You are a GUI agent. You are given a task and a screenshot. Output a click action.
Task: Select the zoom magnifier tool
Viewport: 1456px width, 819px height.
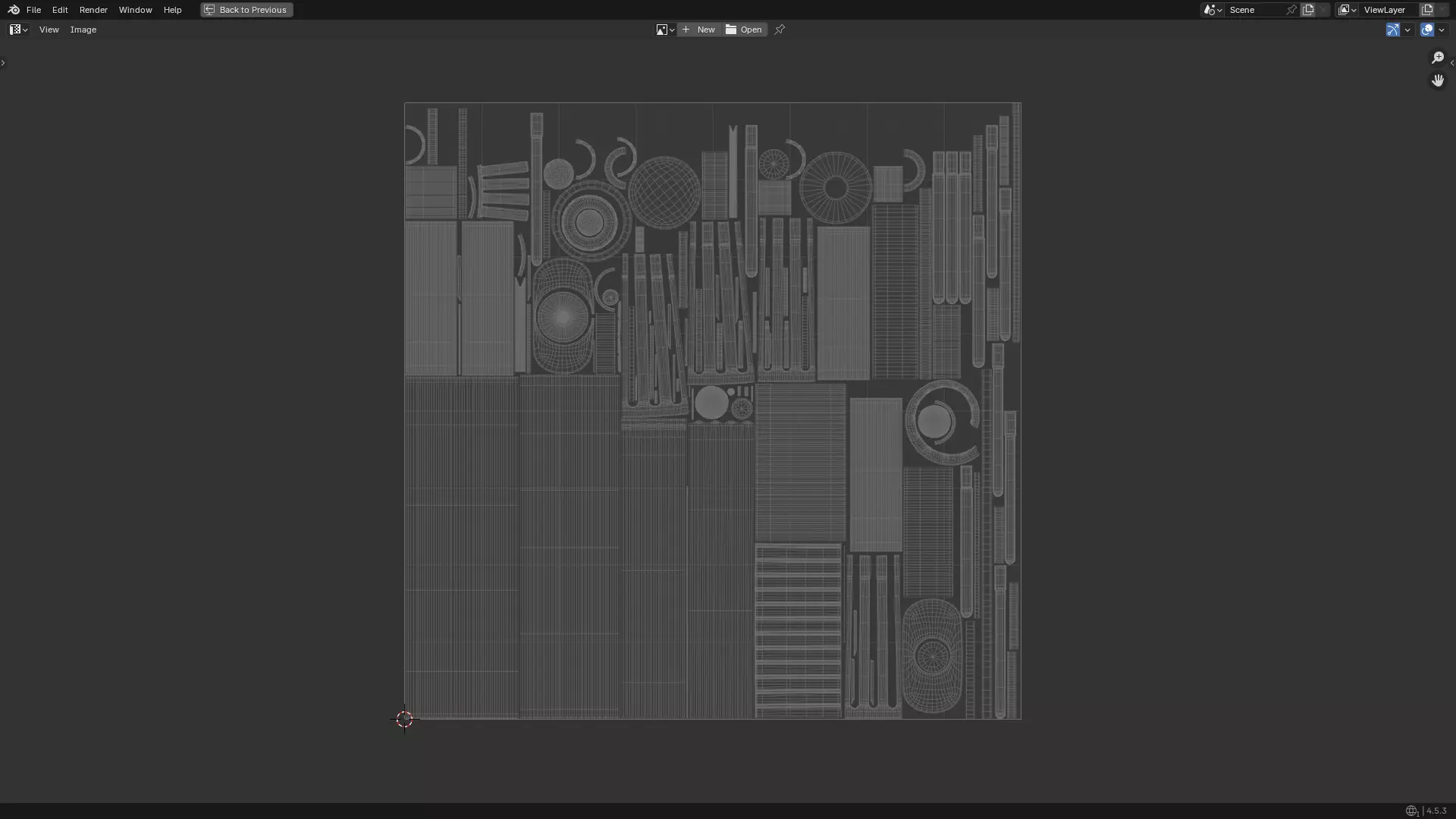click(1437, 58)
